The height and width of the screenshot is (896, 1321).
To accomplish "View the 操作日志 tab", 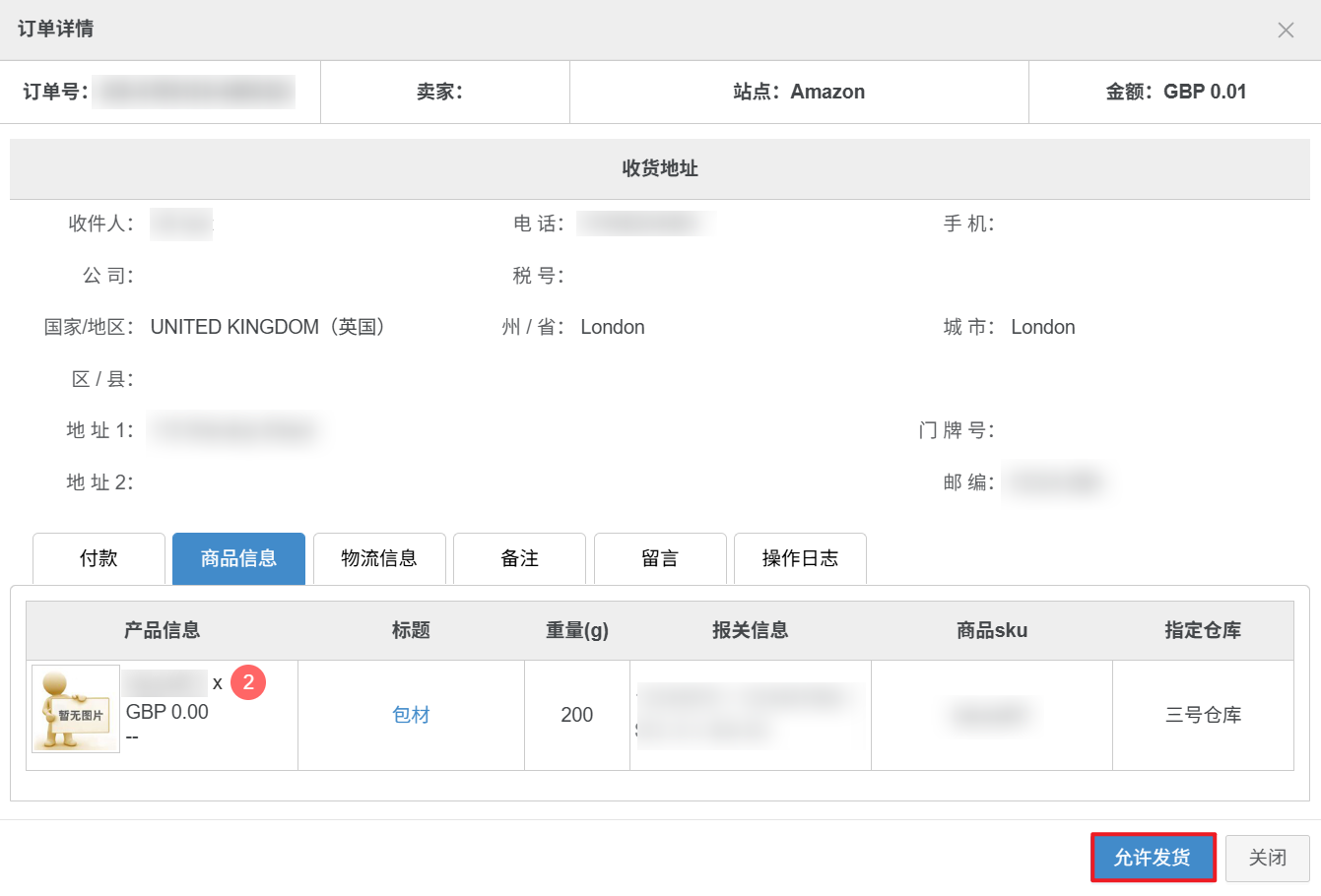I will [x=800, y=559].
